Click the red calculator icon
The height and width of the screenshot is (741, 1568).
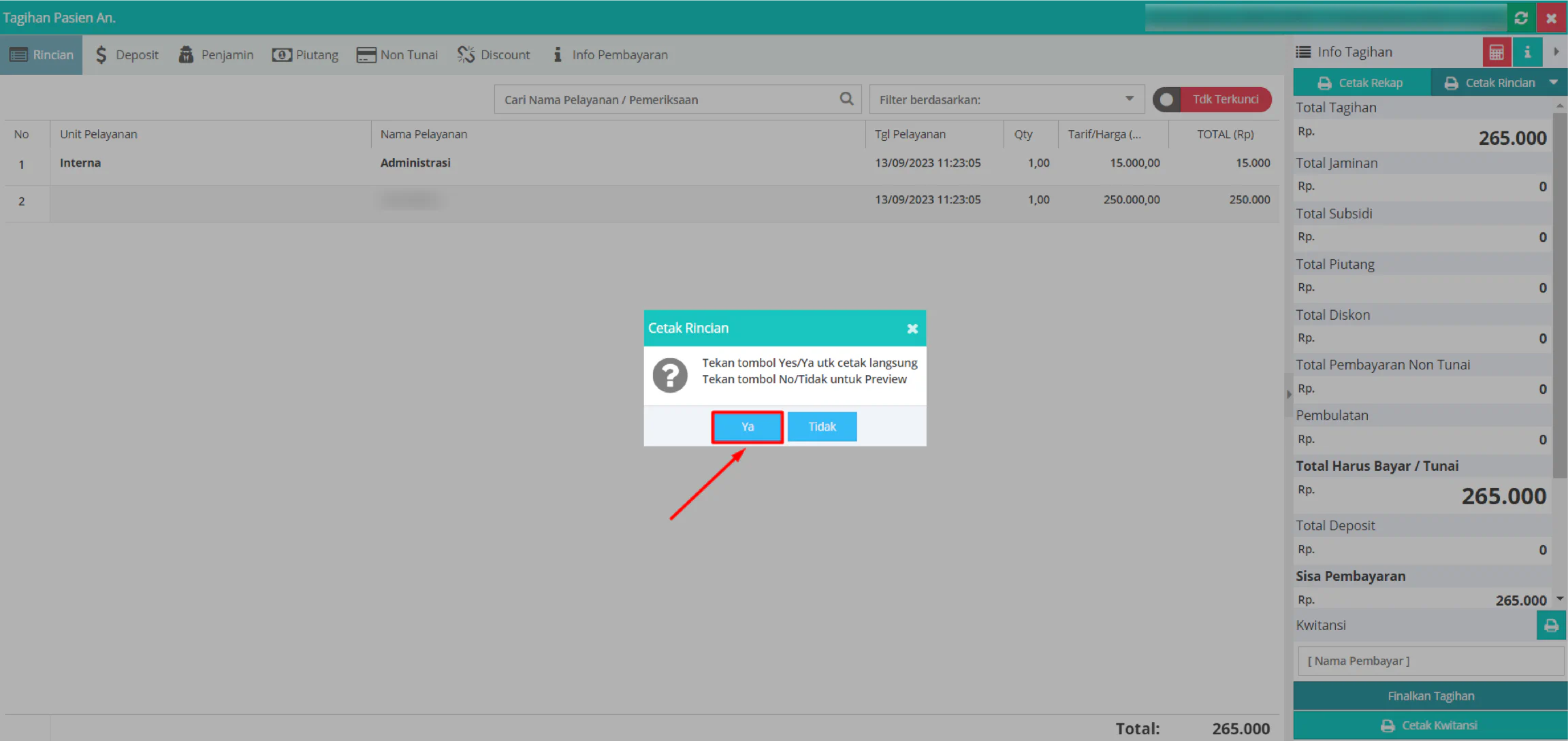point(1497,52)
